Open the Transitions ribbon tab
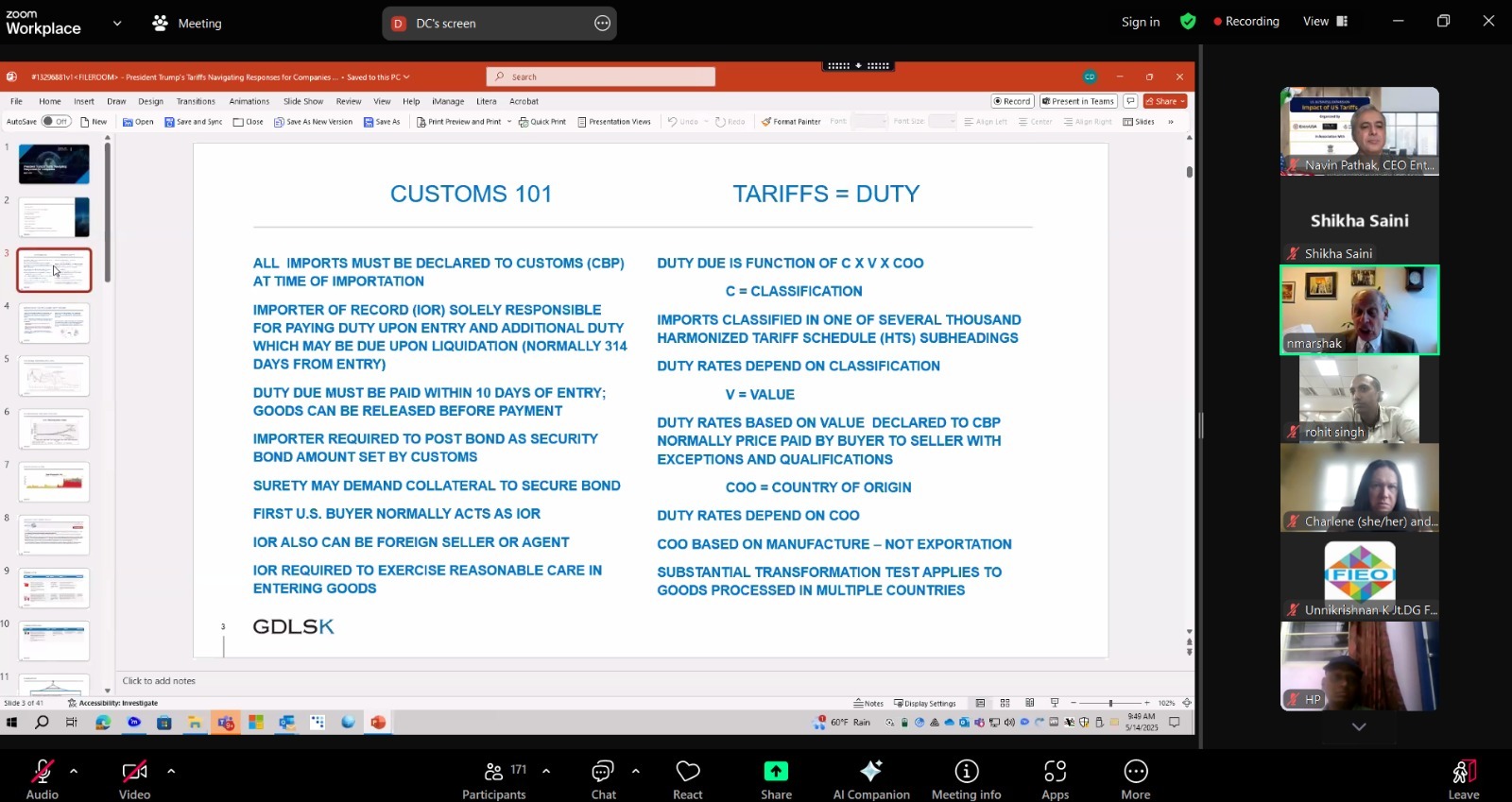The height and width of the screenshot is (802, 1512). [196, 101]
